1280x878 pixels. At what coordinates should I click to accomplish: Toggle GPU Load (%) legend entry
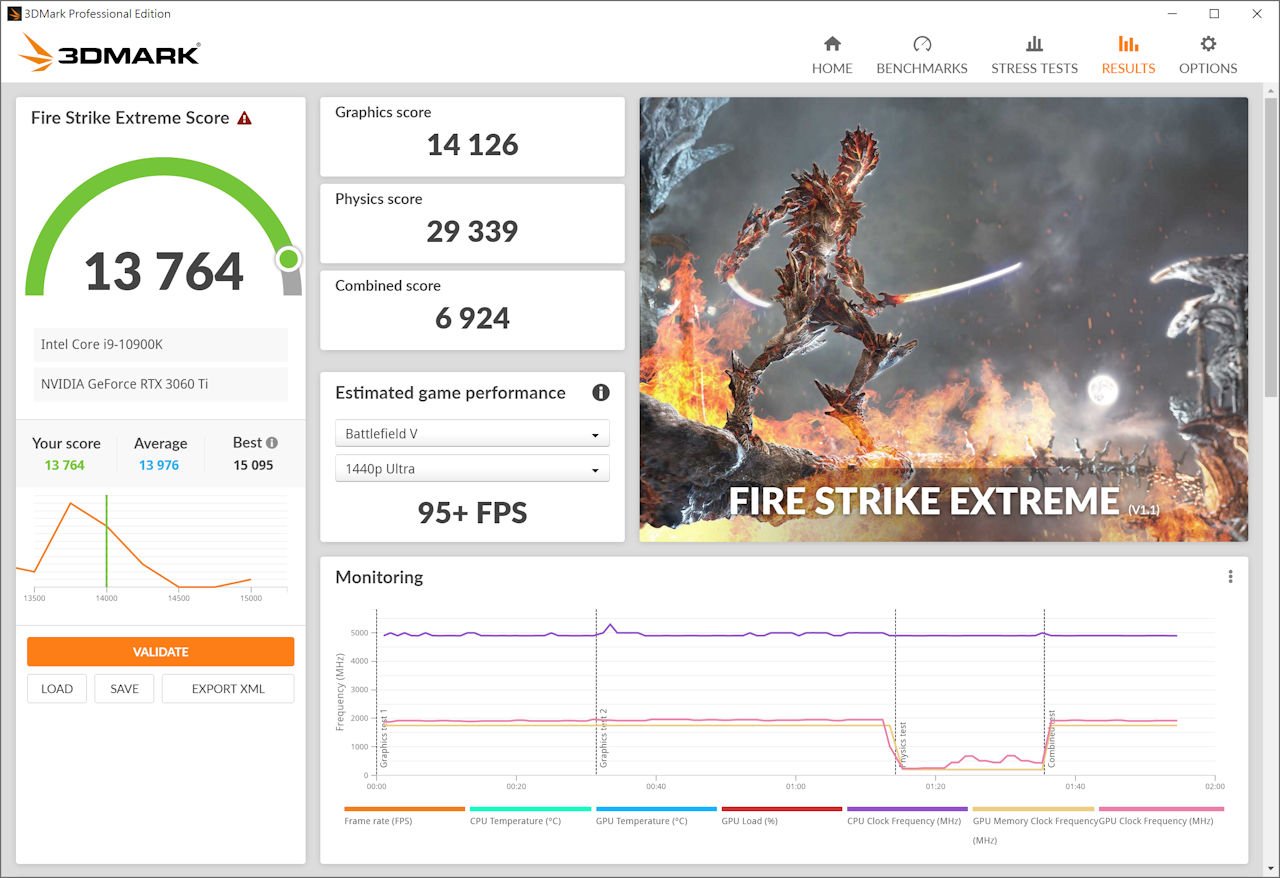(x=782, y=816)
